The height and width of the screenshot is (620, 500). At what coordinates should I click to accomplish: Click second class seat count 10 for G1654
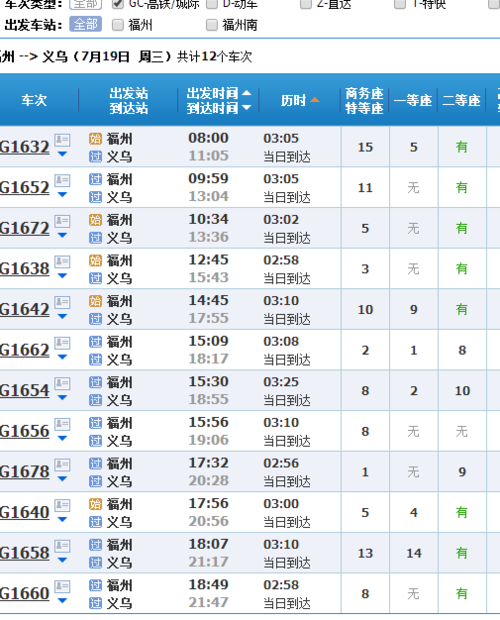[x=462, y=391]
